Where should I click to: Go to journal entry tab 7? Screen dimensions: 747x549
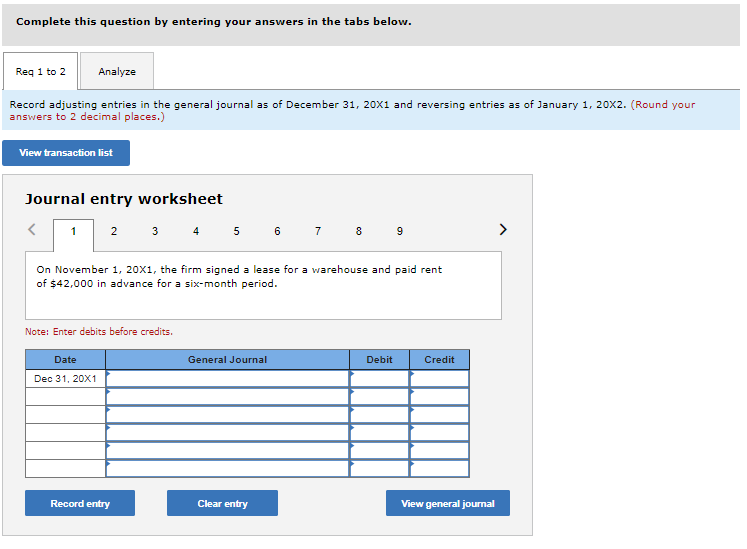(x=318, y=232)
